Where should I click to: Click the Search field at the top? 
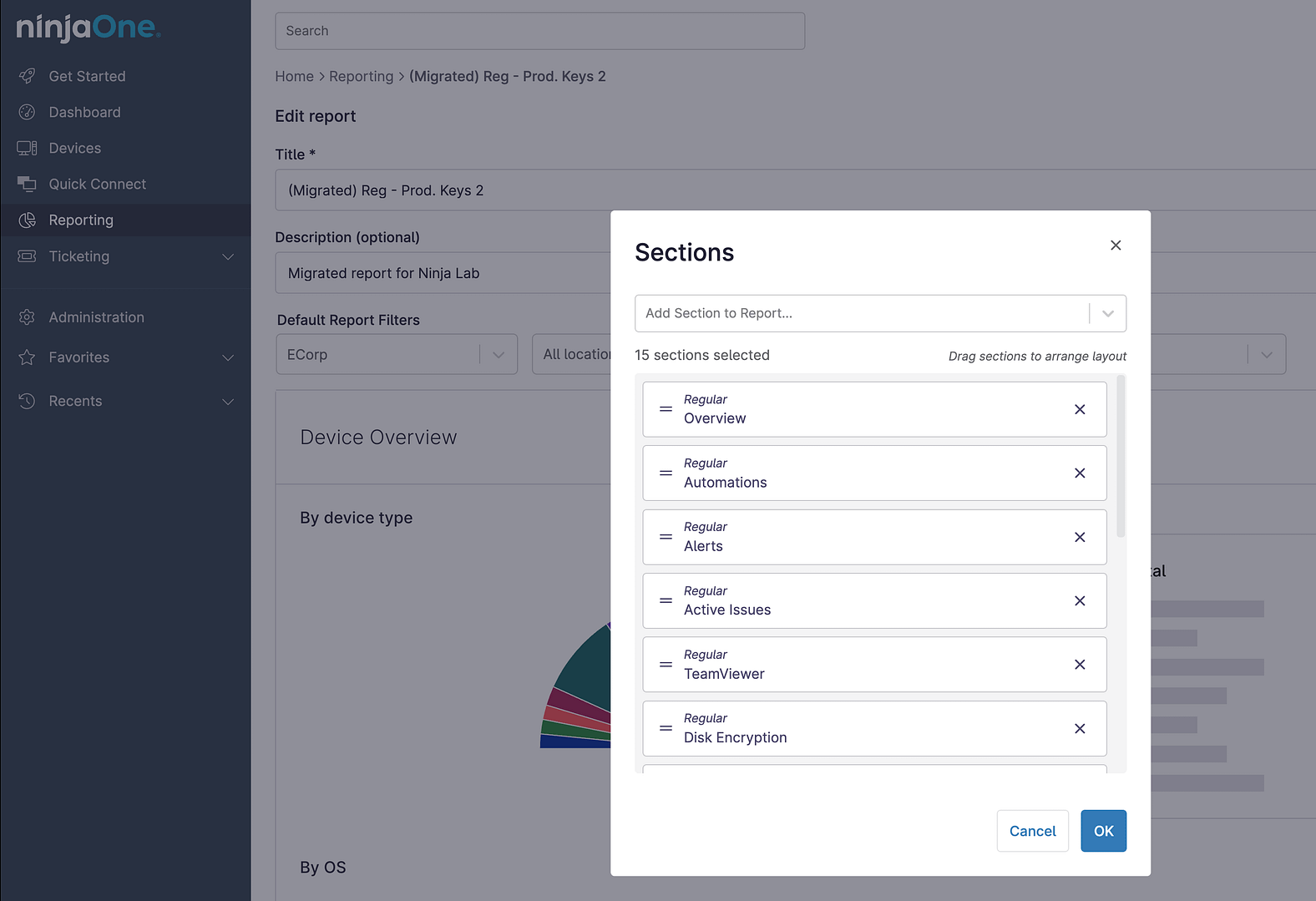click(539, 31)
